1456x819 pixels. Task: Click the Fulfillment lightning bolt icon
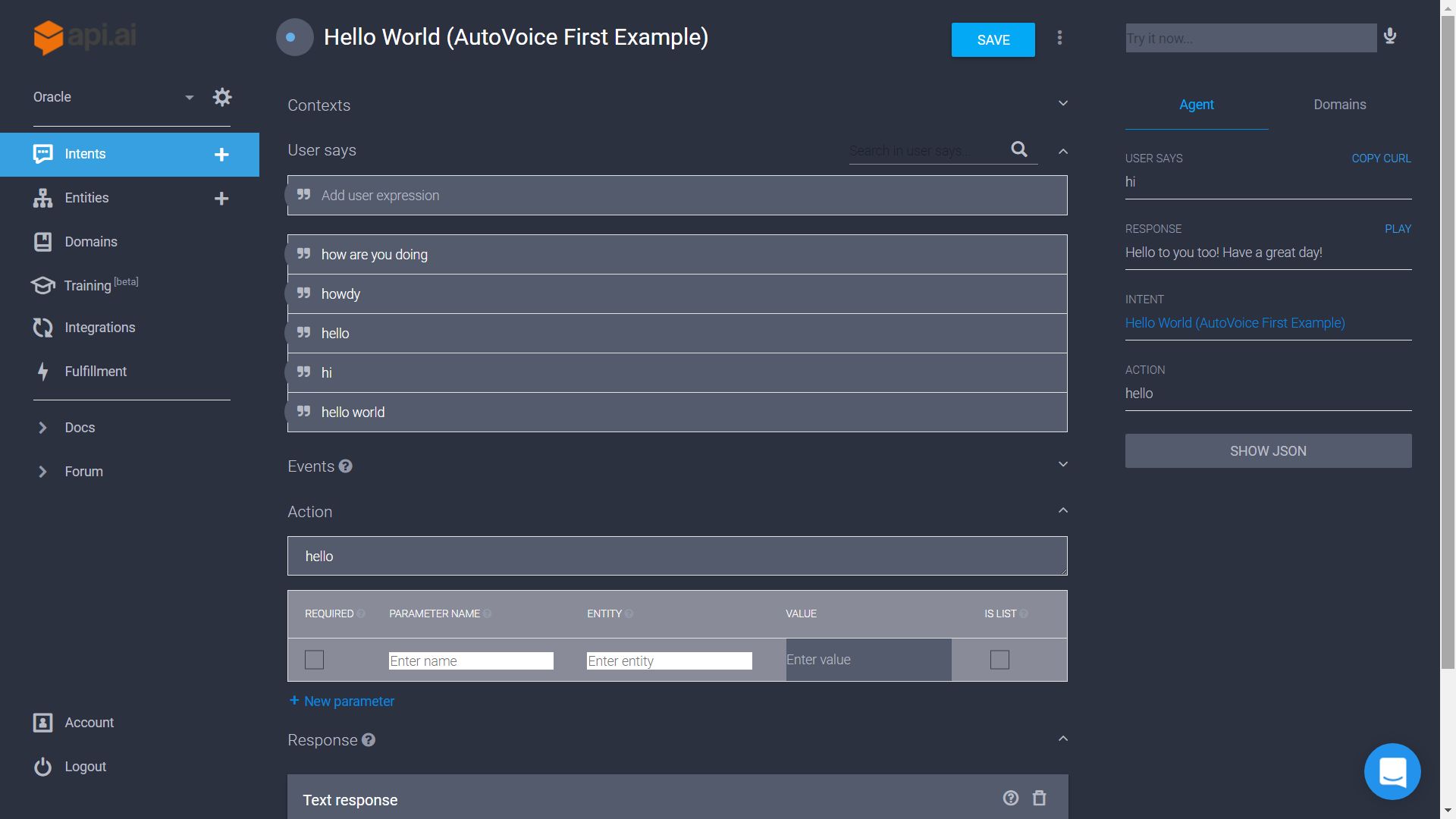pyautogui.click(x=43, y=372)
